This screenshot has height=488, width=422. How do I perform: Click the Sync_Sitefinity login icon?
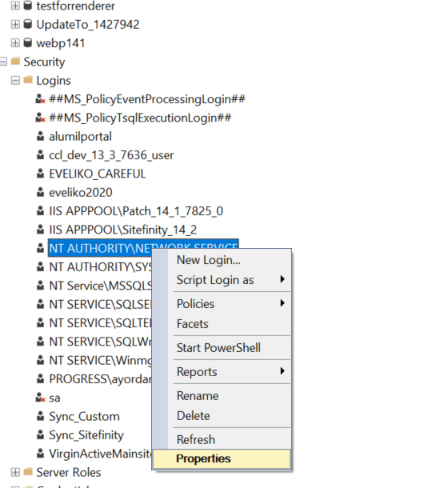[x=40, y=435]
